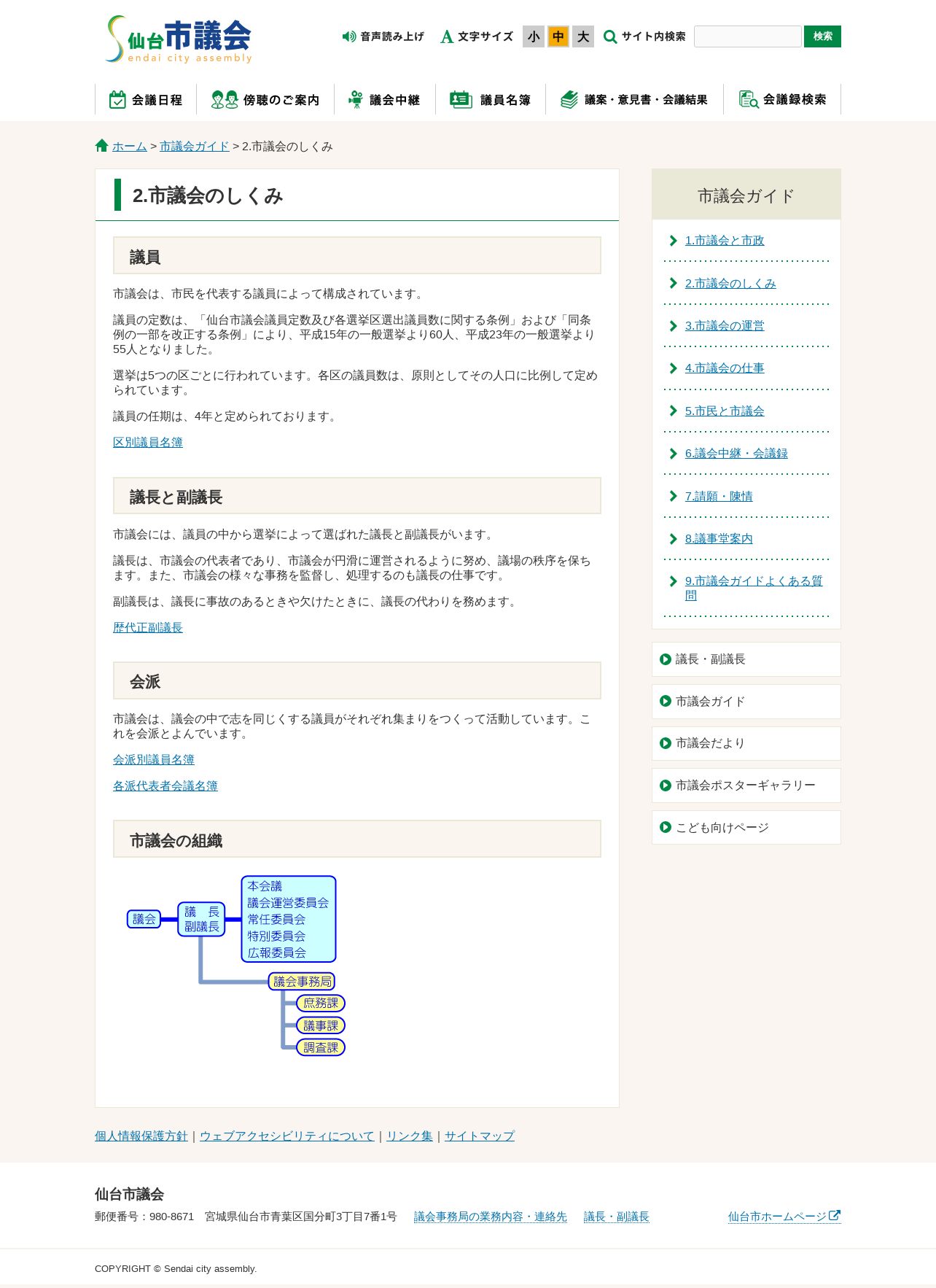The image size is (936, 1288).
Task: Click the green circle arrow beside 市議会だより
Action: coord(666,743)
